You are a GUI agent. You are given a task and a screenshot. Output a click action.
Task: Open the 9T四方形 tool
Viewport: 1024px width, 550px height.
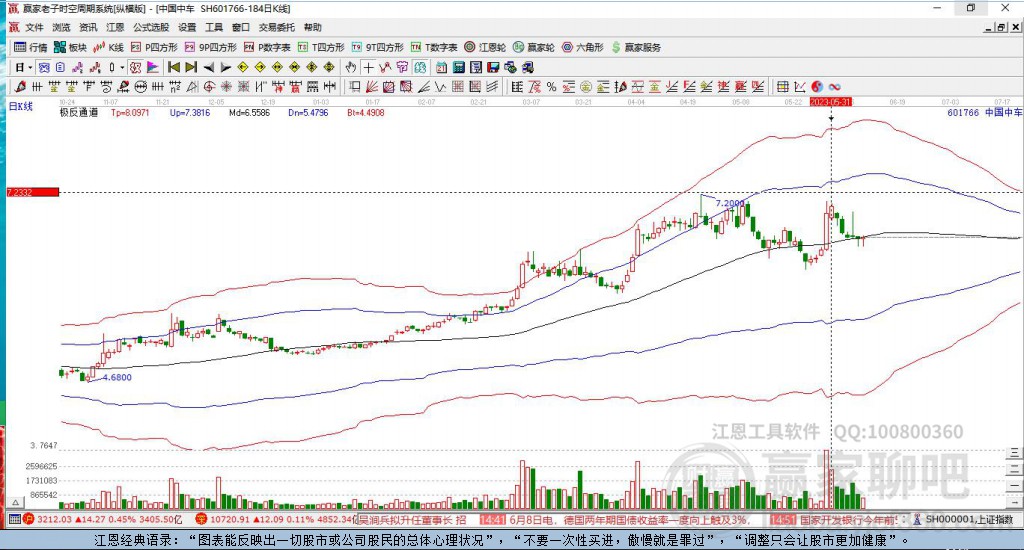point(377,47)
